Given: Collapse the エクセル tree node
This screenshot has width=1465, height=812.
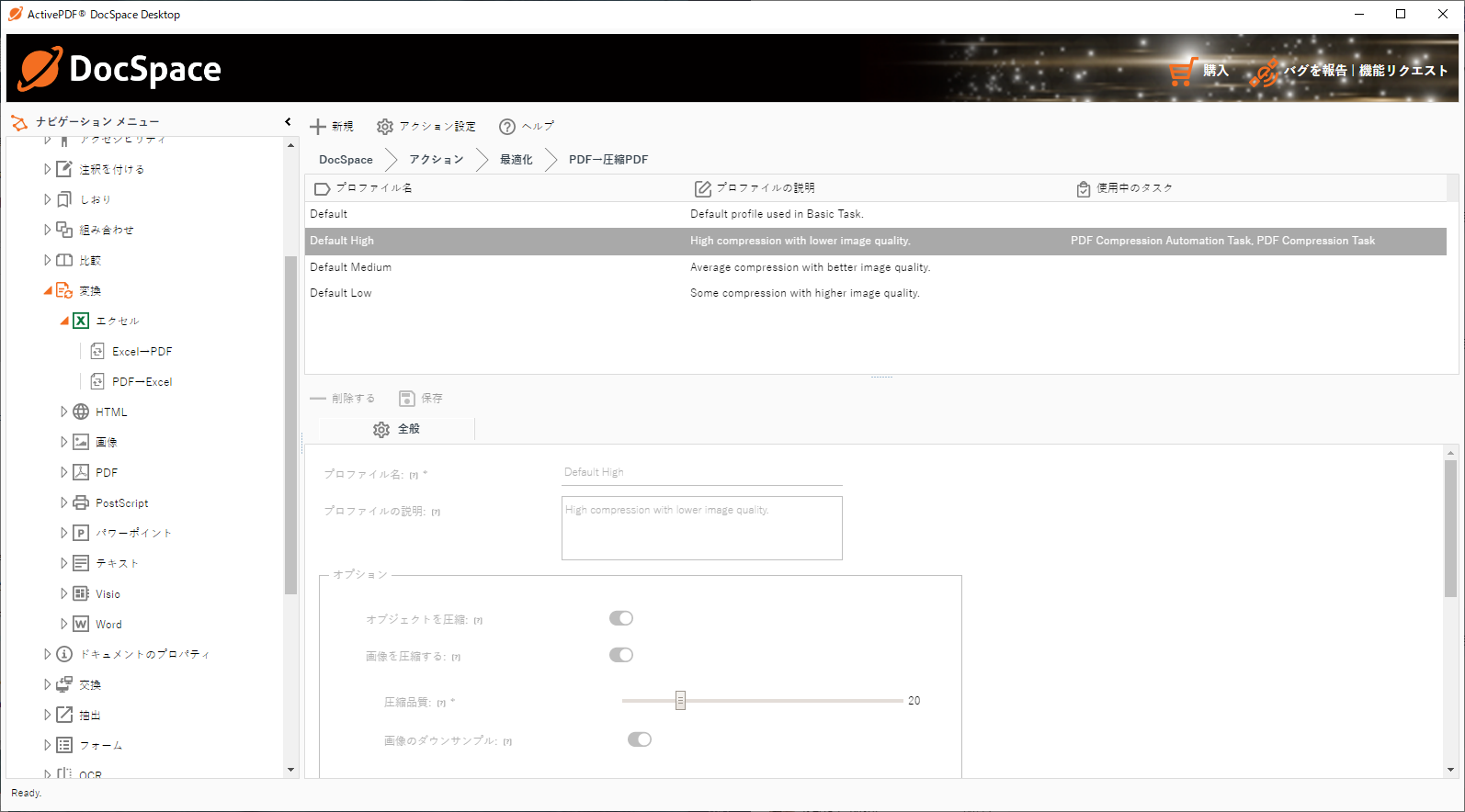Looking at the screenshot, I should pos(64,321).
